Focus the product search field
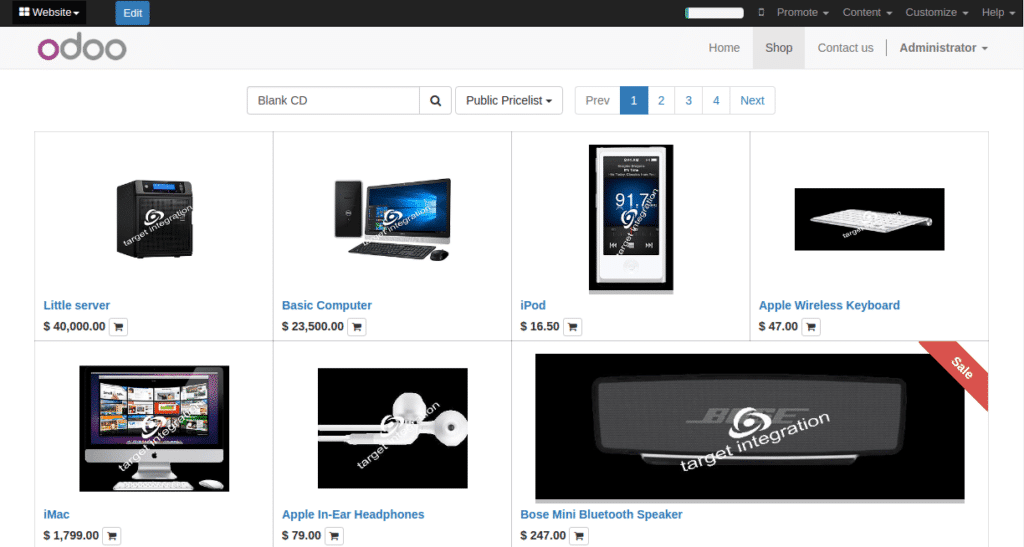Screen dimensions: 1024x547 click(333, 101)
